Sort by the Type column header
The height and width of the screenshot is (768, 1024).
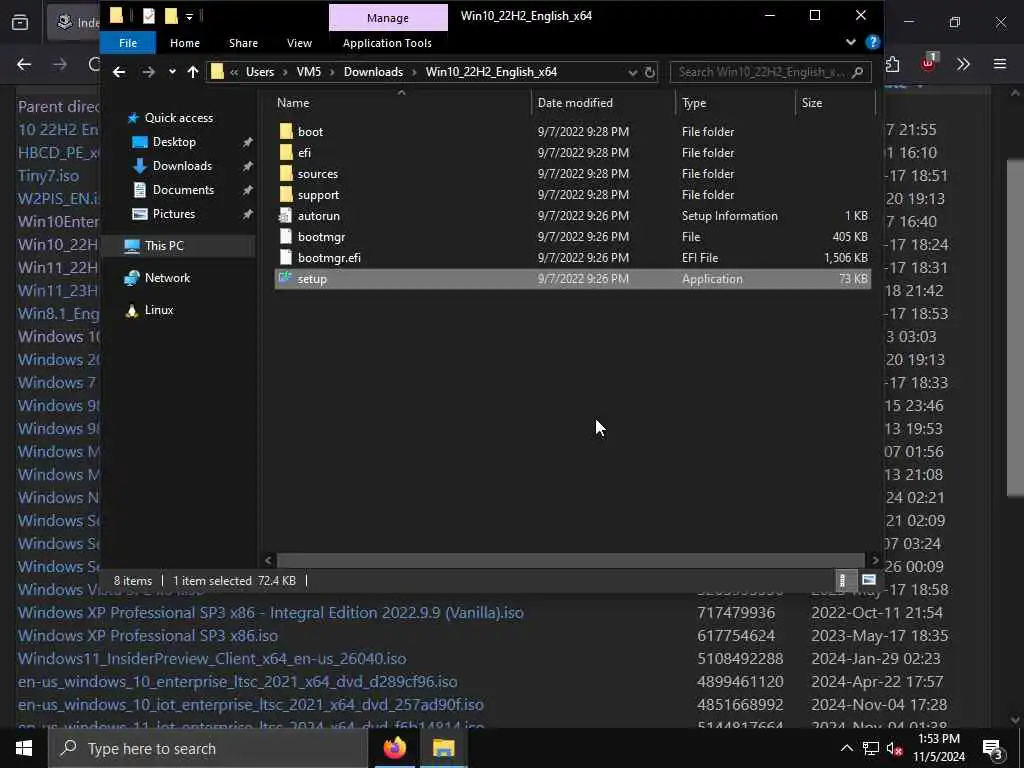(694, 103)
